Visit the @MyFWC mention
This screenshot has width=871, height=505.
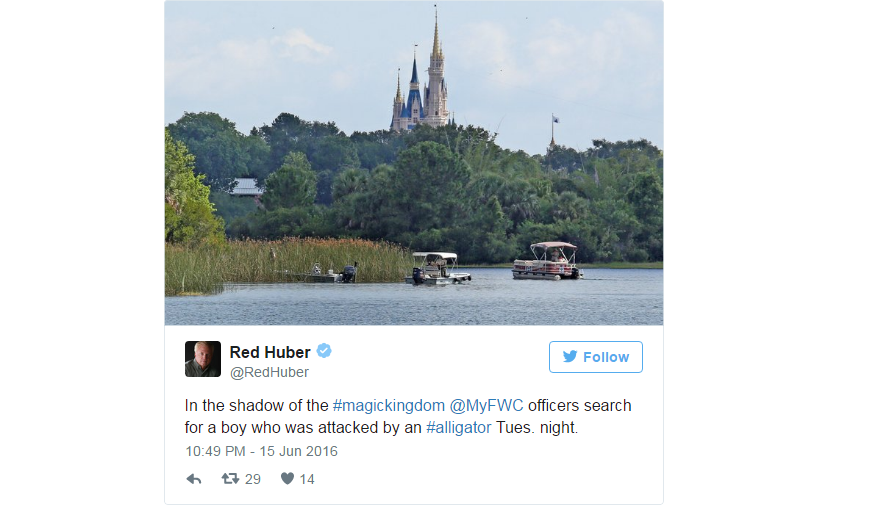pos(486,406)
